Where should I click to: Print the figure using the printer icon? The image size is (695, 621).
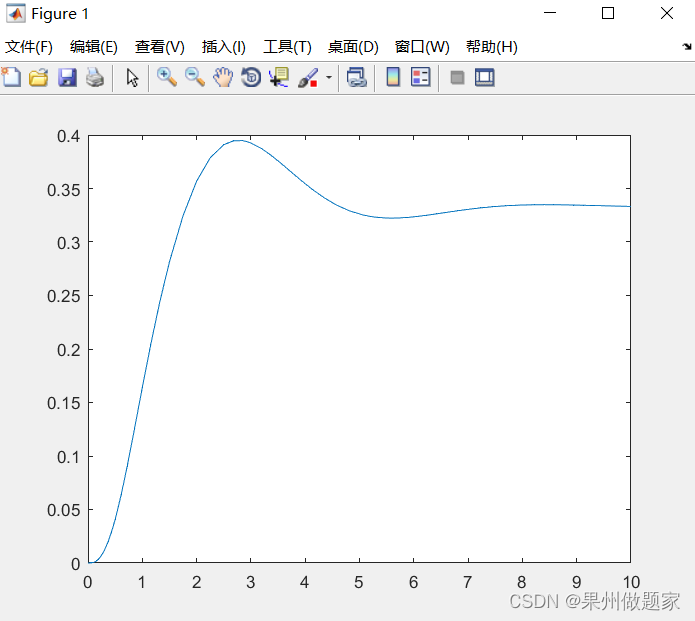click(x=95, y=78)
